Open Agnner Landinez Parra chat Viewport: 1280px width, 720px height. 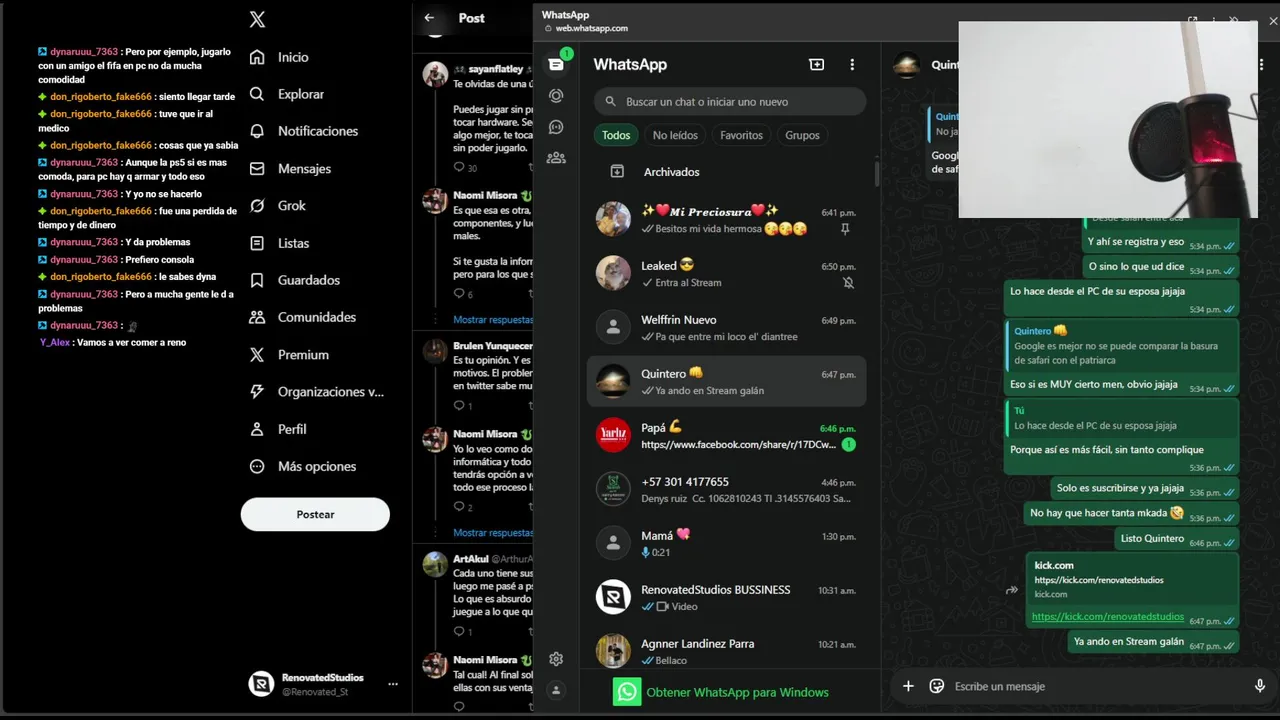(727, 651)
